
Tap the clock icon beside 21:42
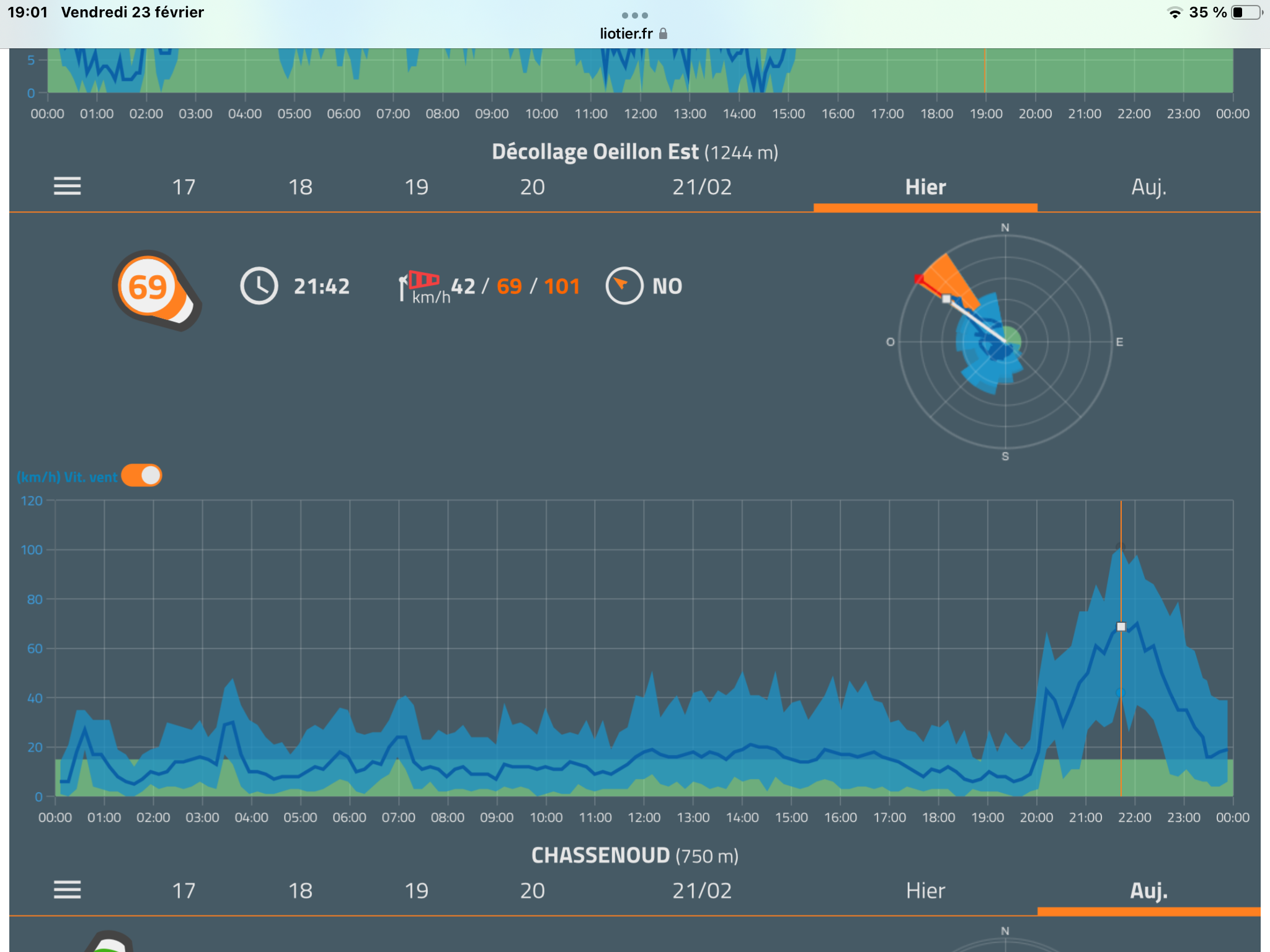click(x=259, y=286)
